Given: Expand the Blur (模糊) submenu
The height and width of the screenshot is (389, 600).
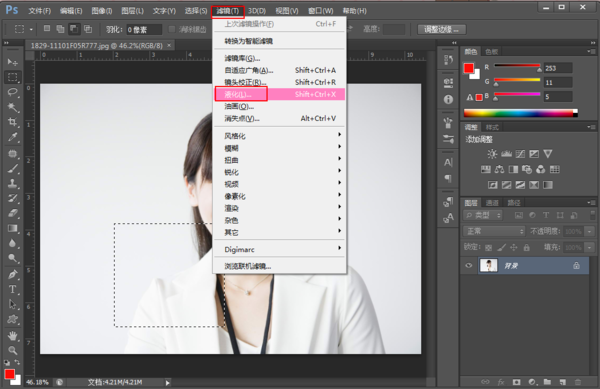Looking at the screenshot, I should pyautogui.click(x=280, y=148).
